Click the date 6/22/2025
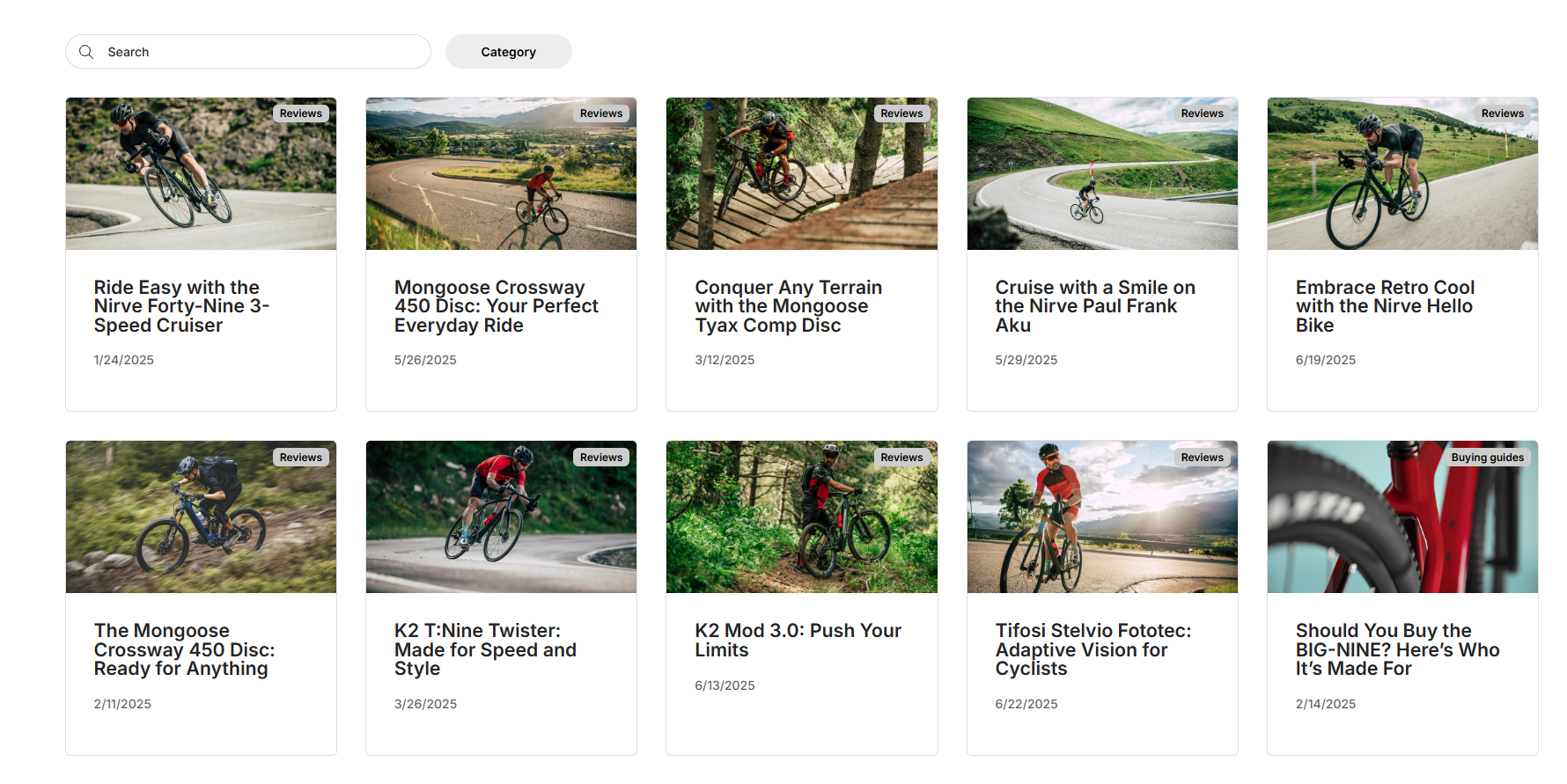The width and height of the screenshot is (1567, 784). (x=1026, y=704)
